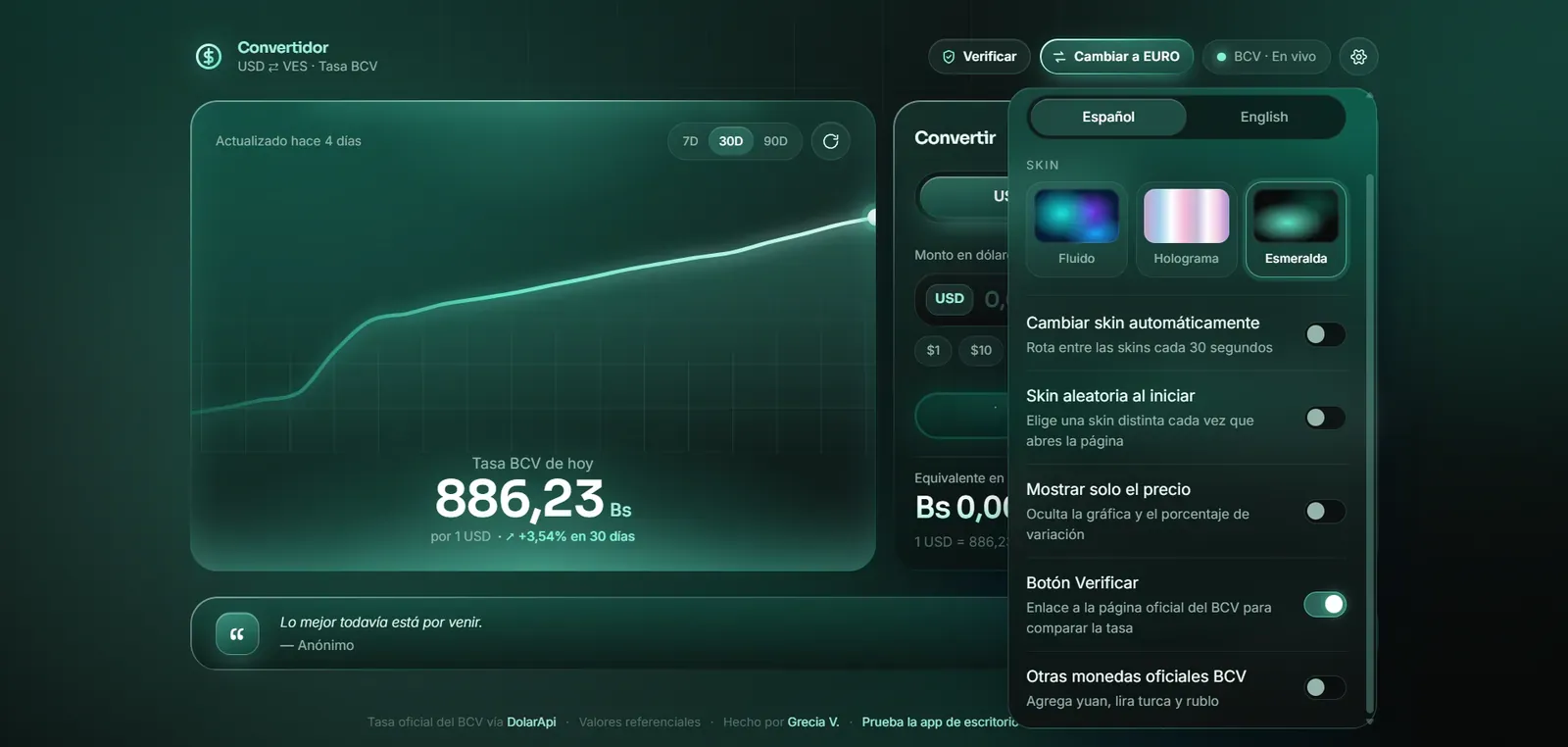Click the 886,23 Bs rate value
Screen dimensions: 1568x747
coord(533,498)
